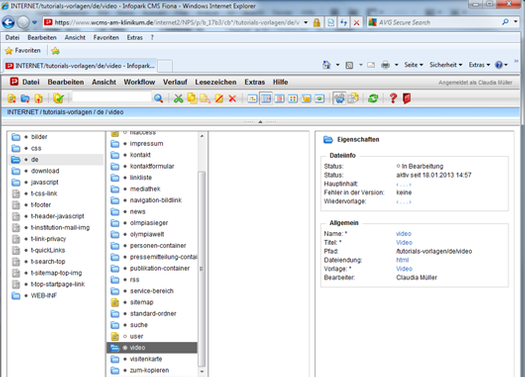This screenshot has width=525, height=377.
Task: Click the red question mark help icon
Action: (393, 98)
